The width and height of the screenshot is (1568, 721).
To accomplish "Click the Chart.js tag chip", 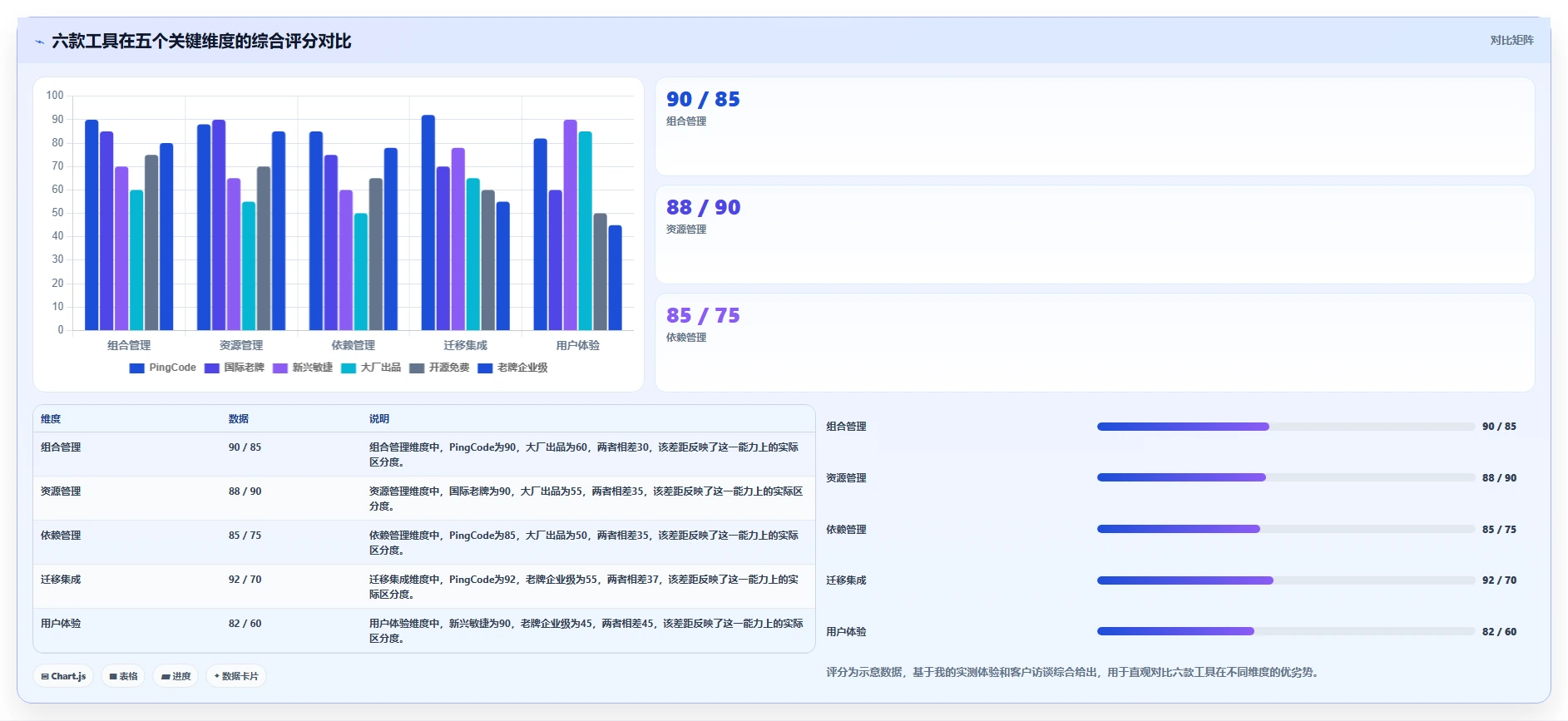I will (x=63, y=676).
